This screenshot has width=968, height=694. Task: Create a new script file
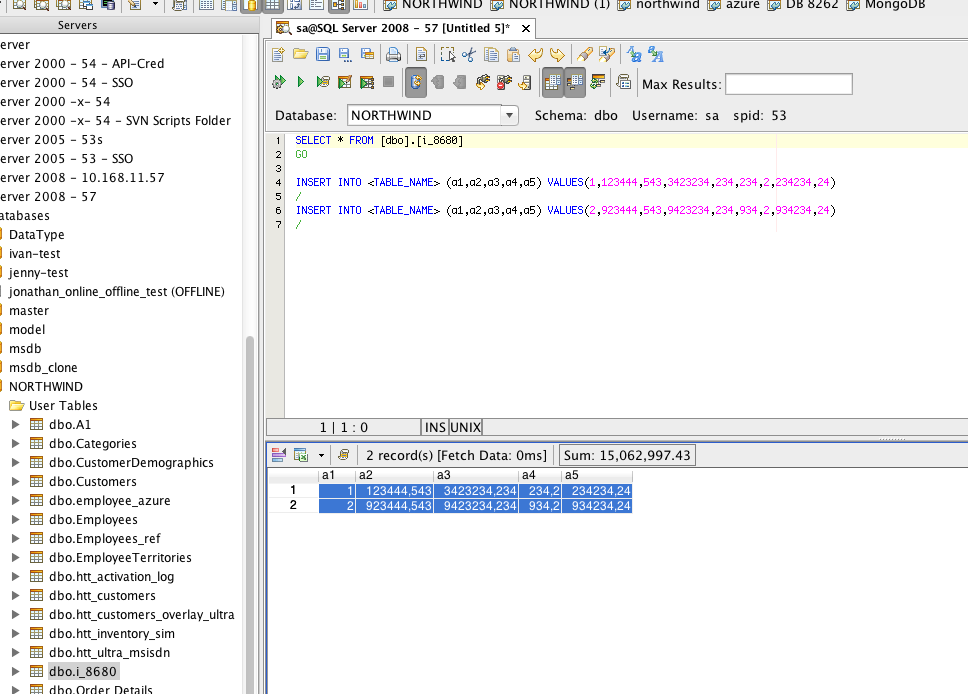(x=278, y=55)
